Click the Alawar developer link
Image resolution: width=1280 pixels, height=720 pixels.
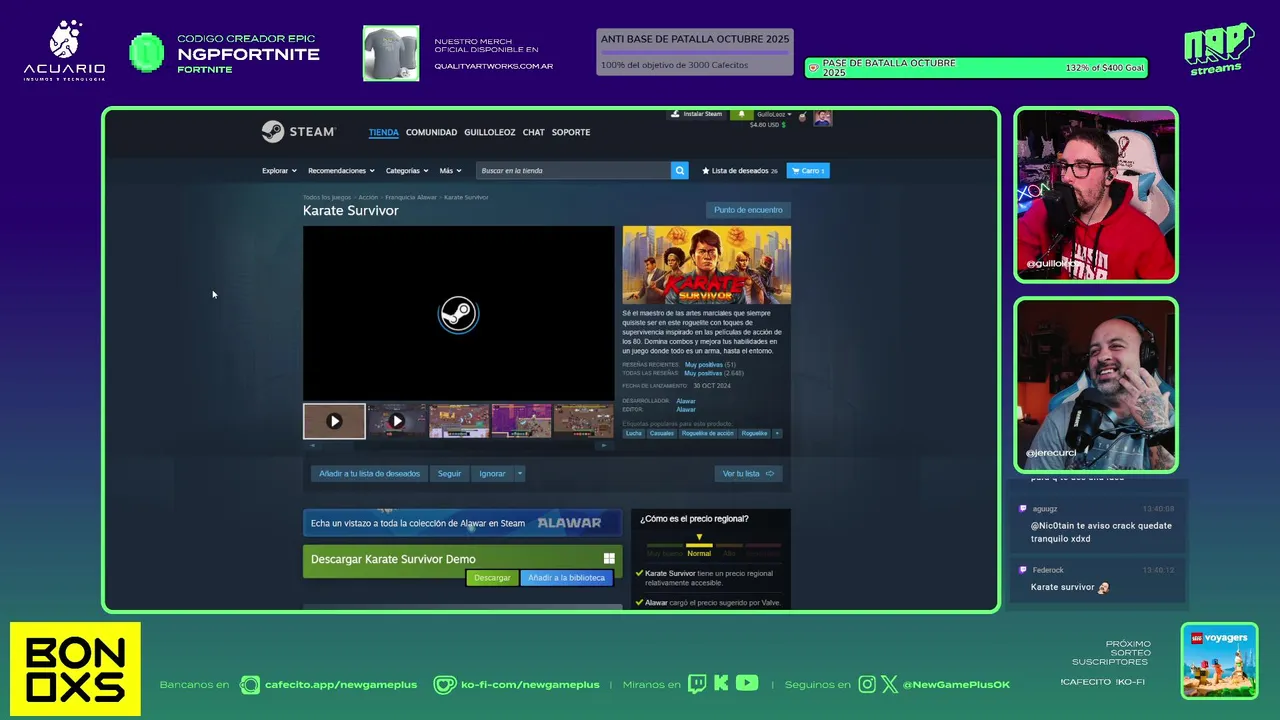[x=686, y=401]
